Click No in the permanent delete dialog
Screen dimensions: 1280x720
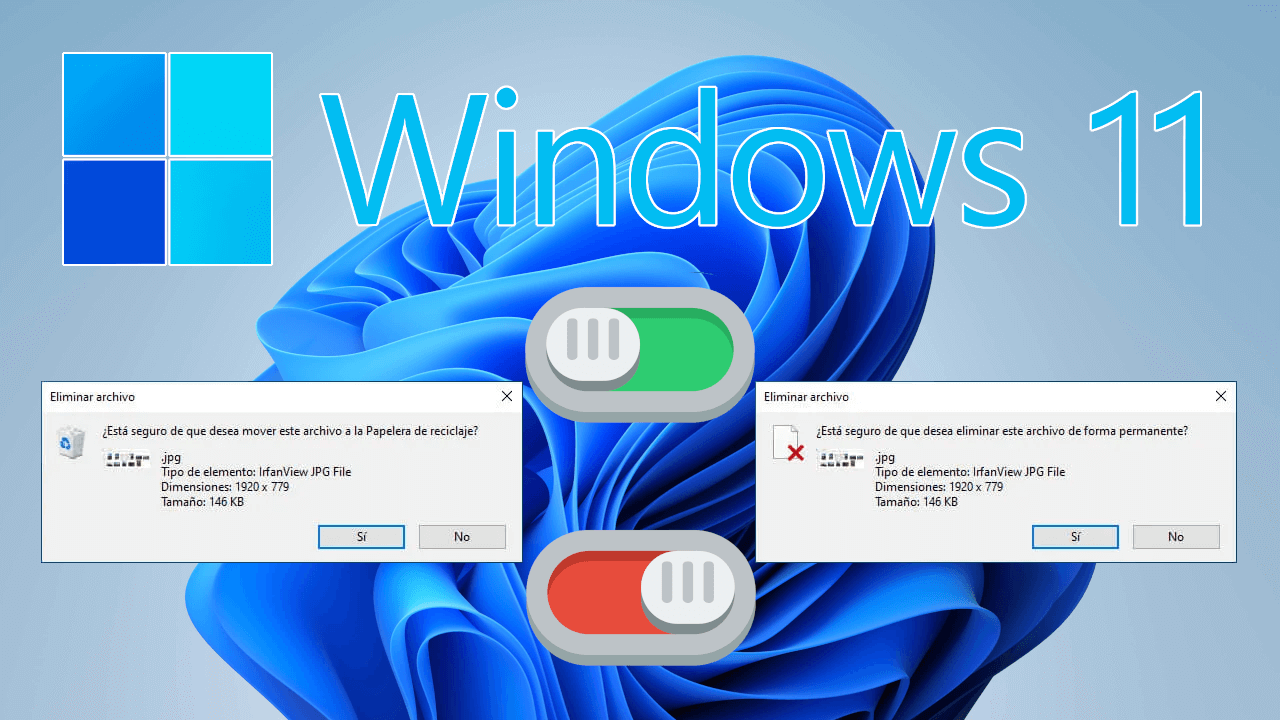[x=1176, y=536]
